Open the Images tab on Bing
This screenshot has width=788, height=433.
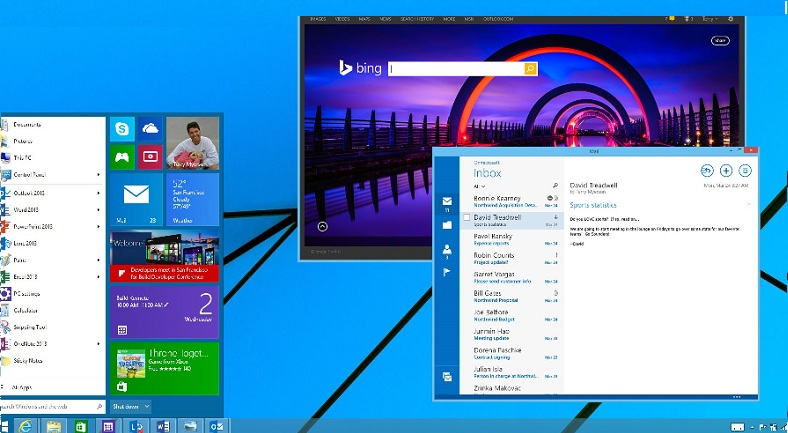point(319,18)
